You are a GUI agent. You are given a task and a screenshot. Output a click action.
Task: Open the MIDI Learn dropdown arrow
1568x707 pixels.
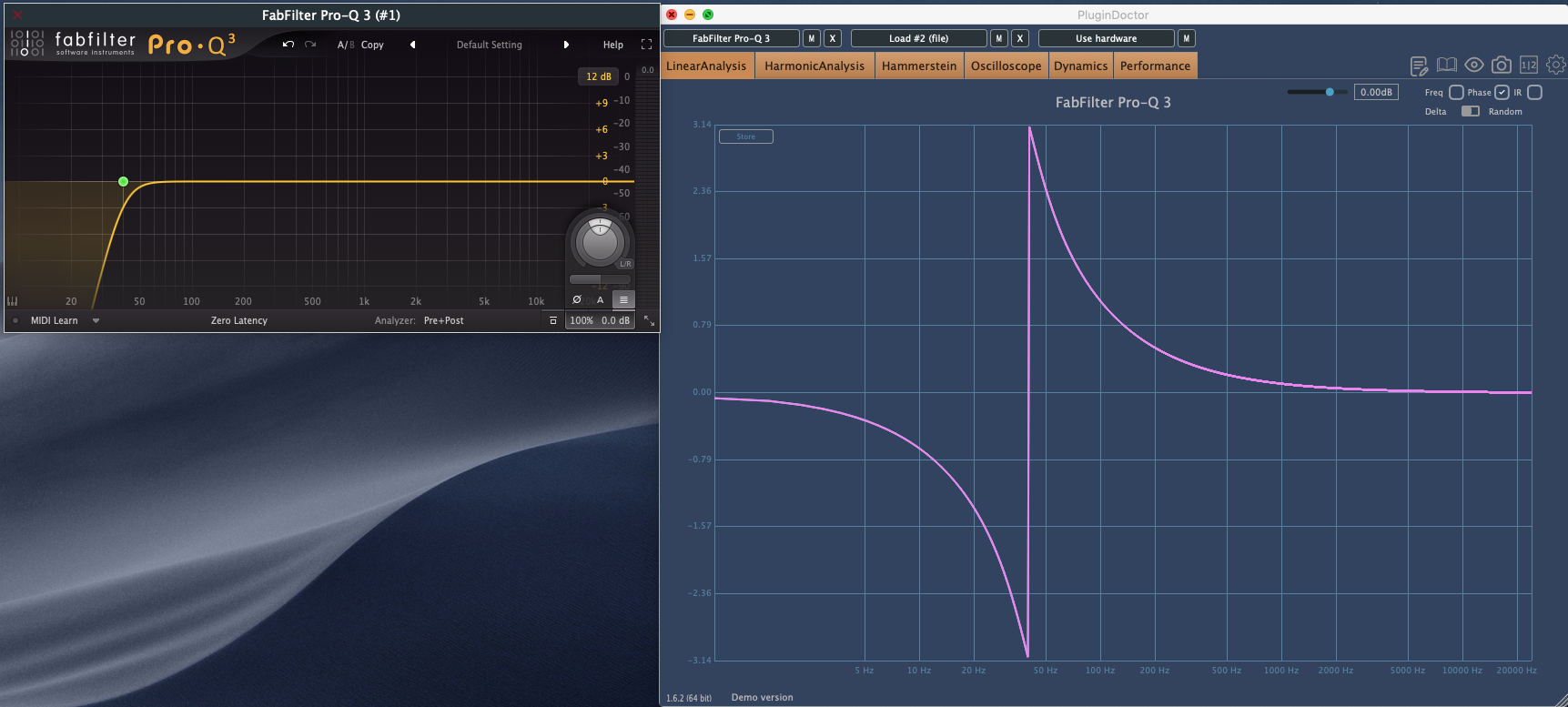96,320
